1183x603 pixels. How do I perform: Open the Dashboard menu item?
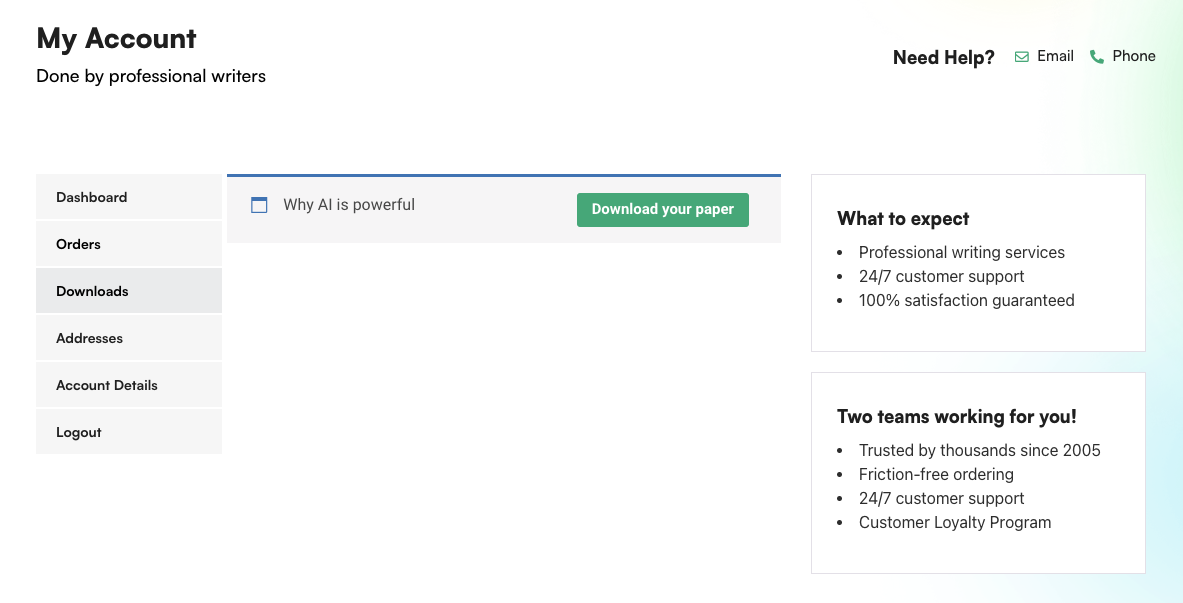point(92,197)
